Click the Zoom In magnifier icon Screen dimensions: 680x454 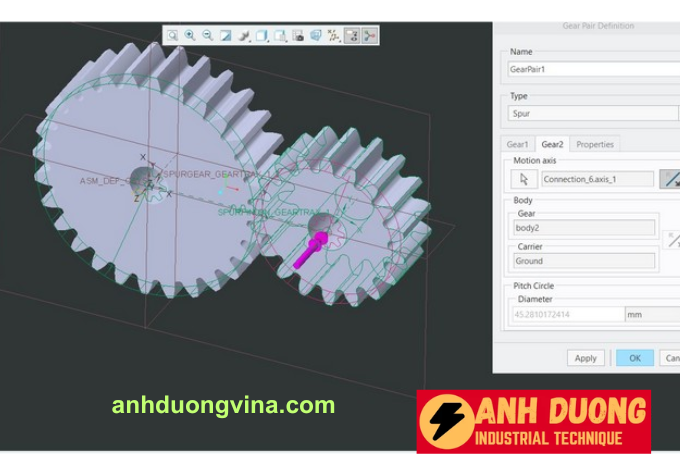point(189,35)
